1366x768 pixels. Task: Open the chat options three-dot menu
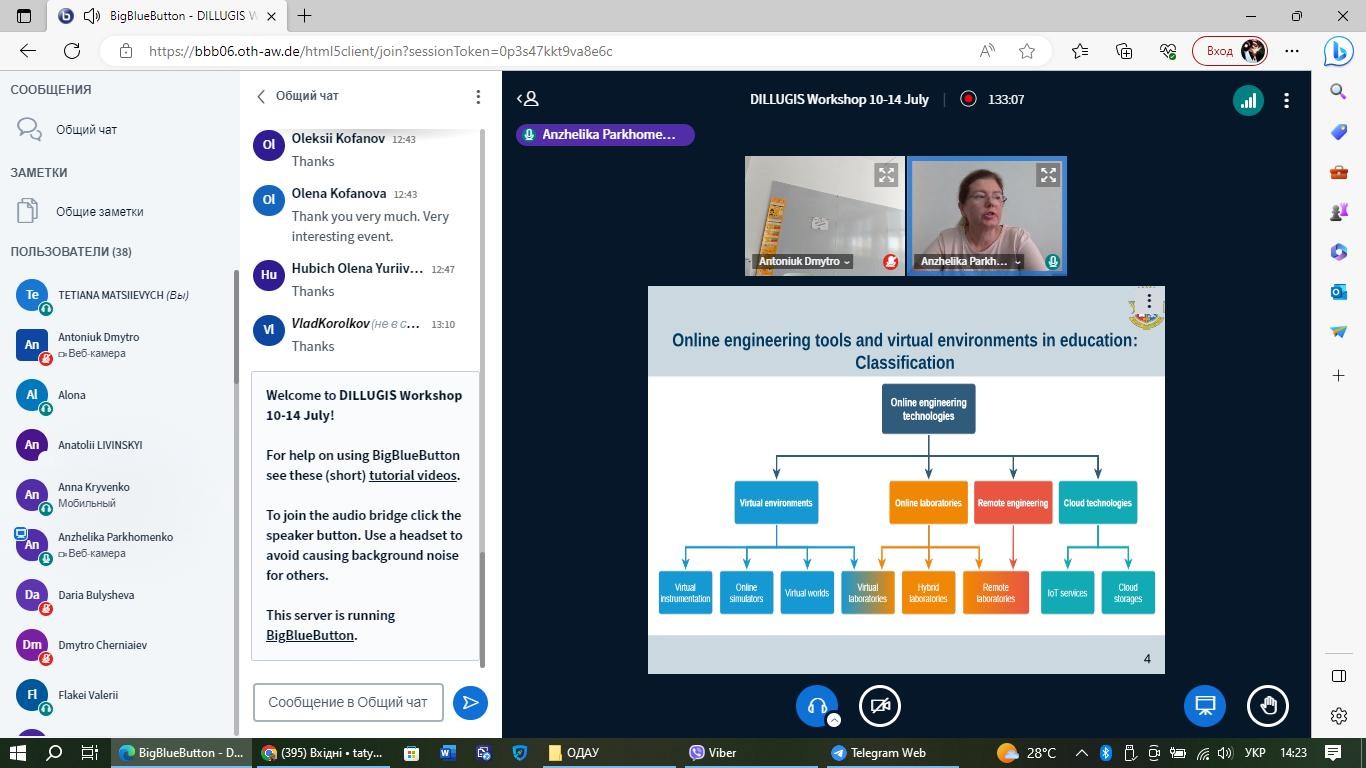click(x=478, y=96)
